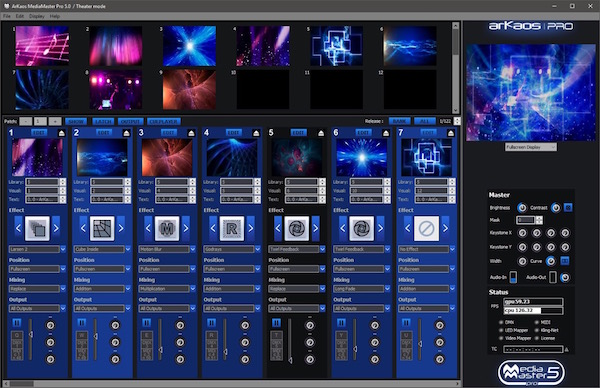The image size is (600, 388).
Task: Click the No Effect icon on layer 7
Action: [x=426, y=228]
